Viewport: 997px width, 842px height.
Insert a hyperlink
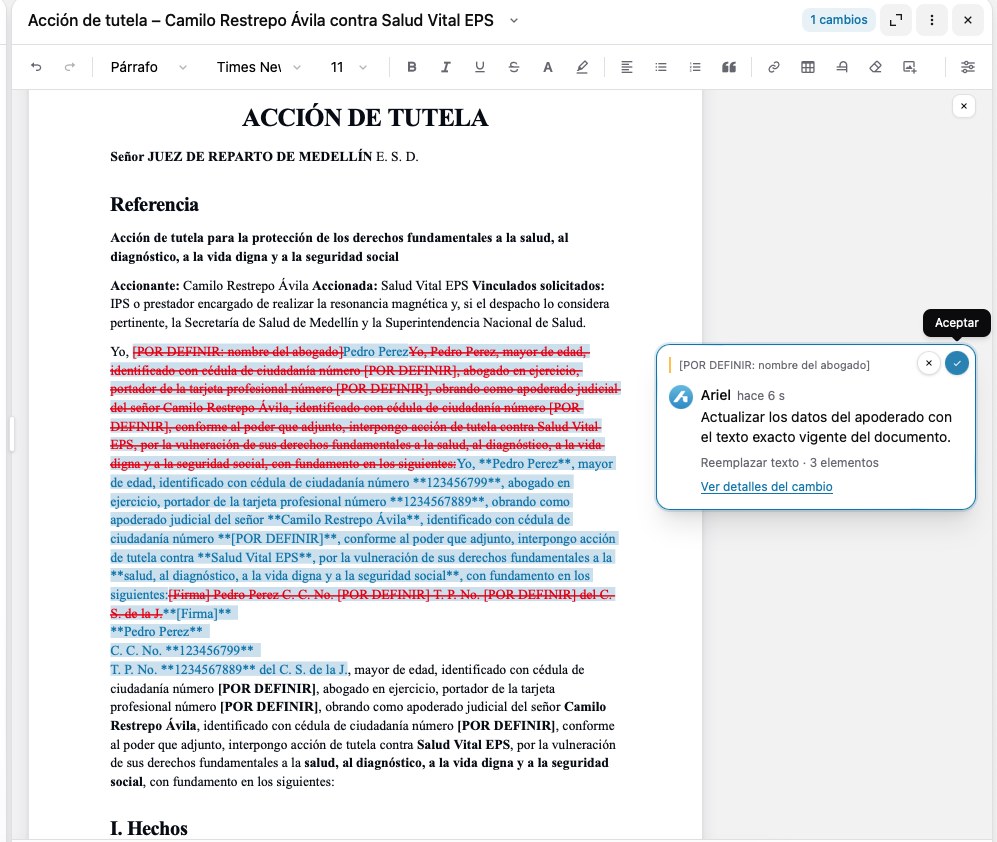774,67
